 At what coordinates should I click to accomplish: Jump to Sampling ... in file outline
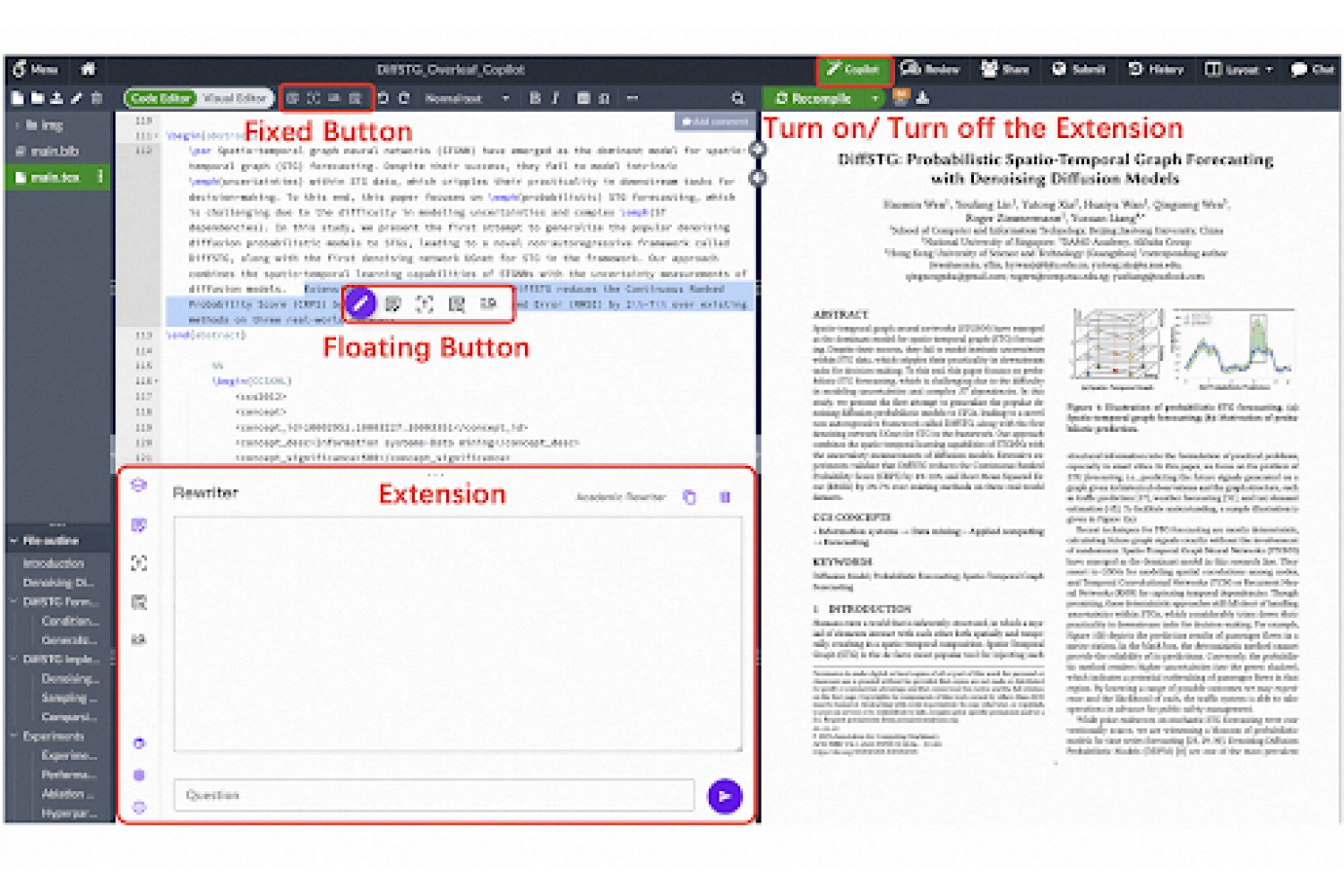pyautogui.click(x=69, y=697)
